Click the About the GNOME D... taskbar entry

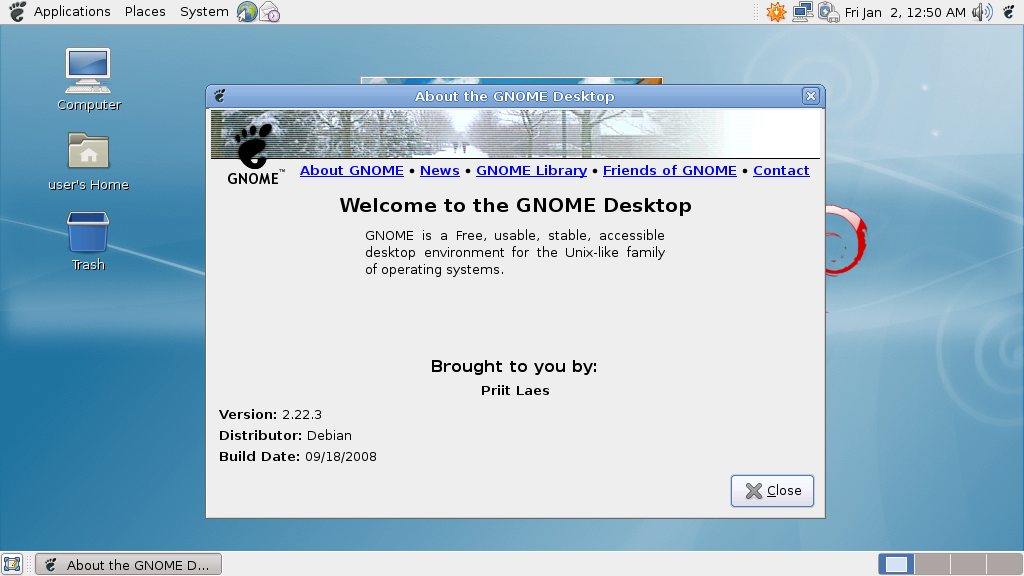pos(129,564)
